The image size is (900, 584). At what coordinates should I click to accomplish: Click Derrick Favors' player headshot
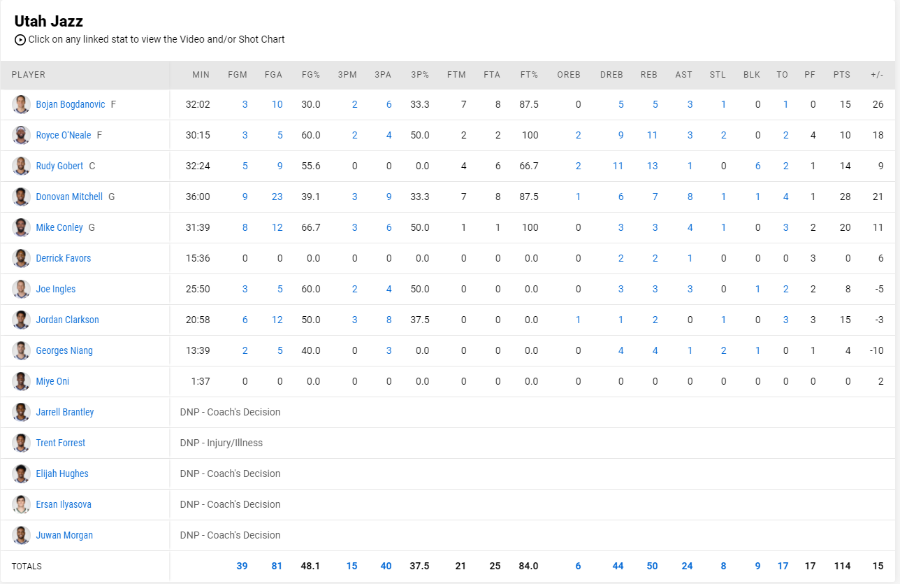21,258
